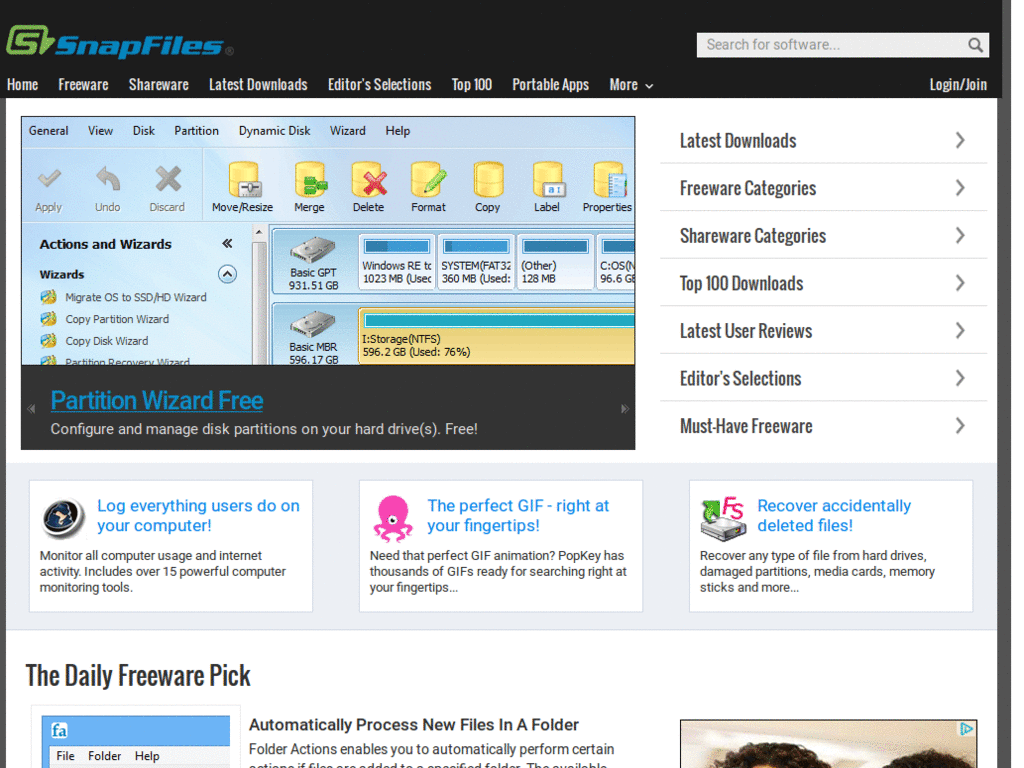Expand Top 100 Downloads sidebar chevron
The height and width of the screenshot is (768, 1024).
[960, 283]
